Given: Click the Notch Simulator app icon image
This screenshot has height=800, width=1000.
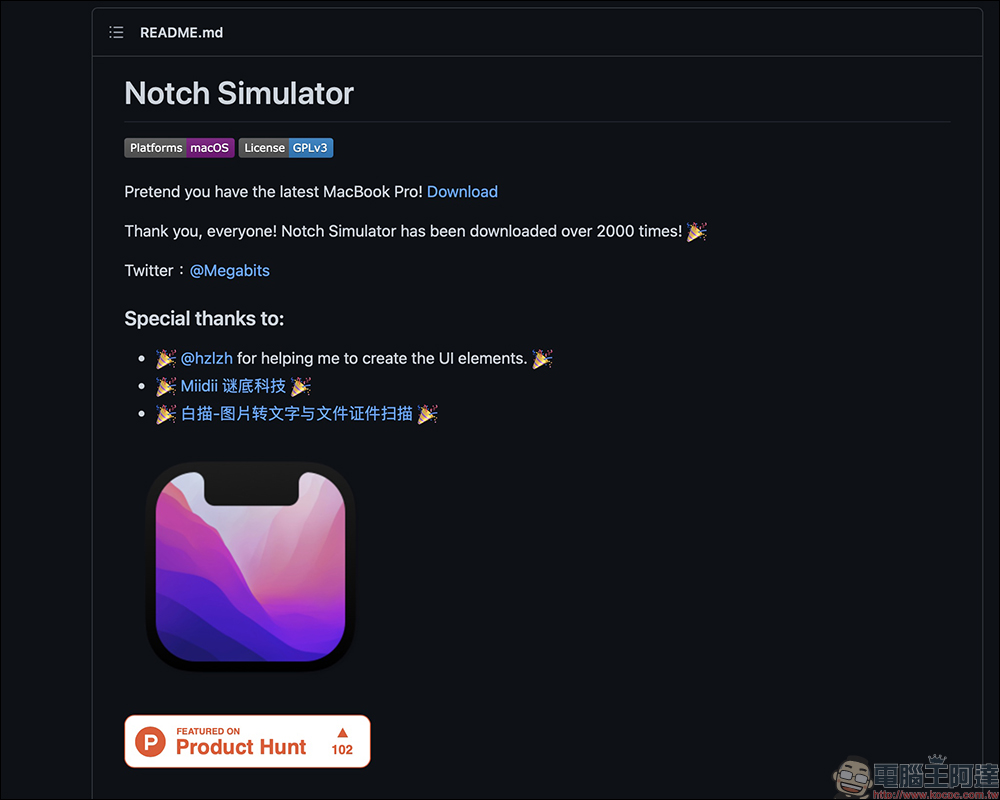Looking at the screenshot, I should click(x=251, y=567).
